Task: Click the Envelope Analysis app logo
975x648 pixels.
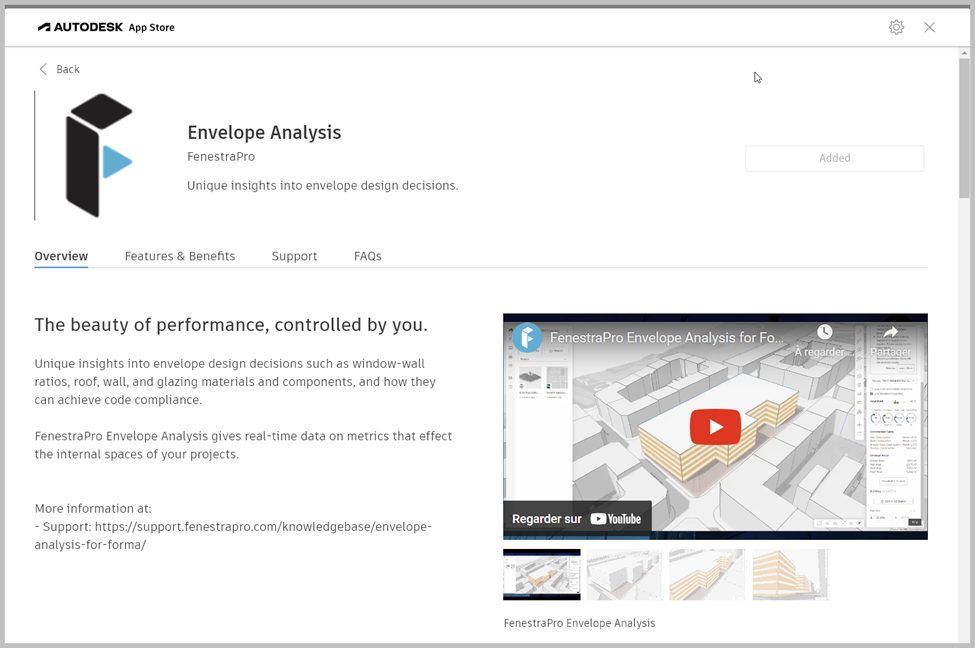Action: (97, 155)
